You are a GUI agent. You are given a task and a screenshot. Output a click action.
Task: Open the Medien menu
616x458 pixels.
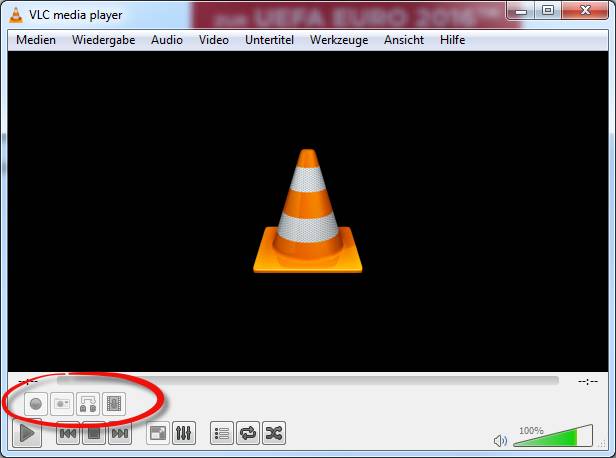pos(36,40)
